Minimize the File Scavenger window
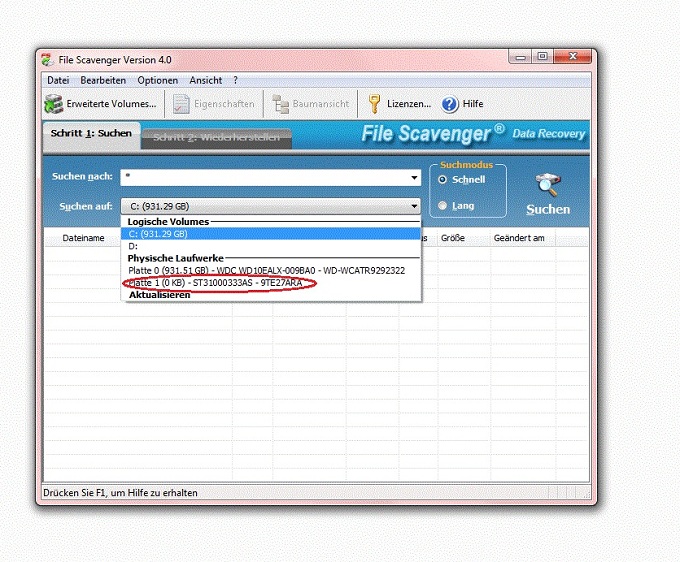This screenshot has width=680, height=562. [x=521, y=56]
